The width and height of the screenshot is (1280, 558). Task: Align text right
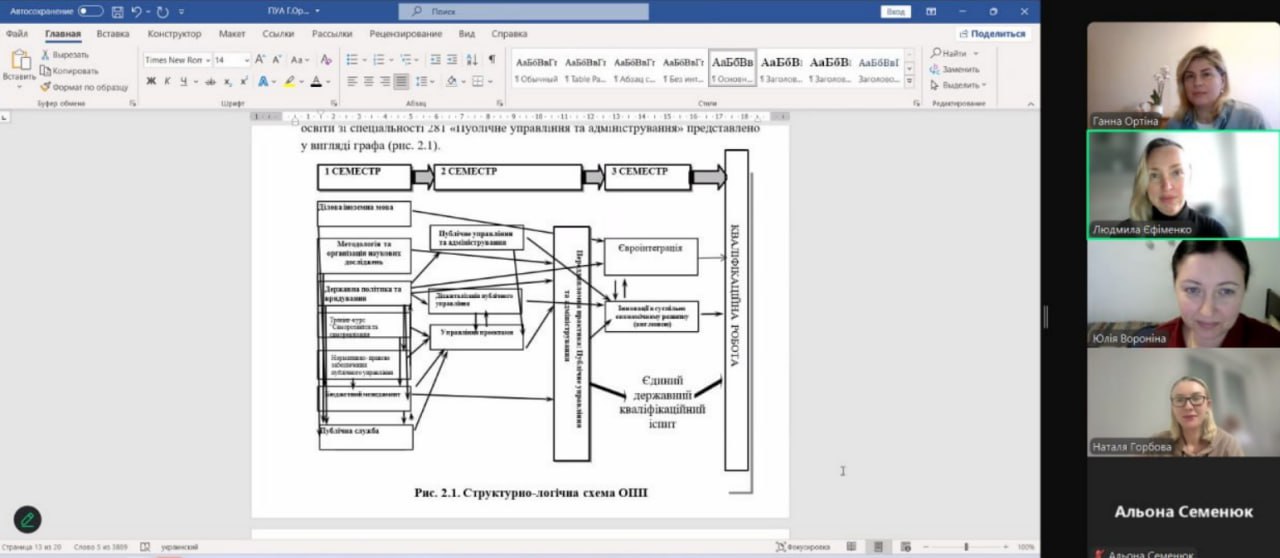pyautogui.click(x=385, y=81)
